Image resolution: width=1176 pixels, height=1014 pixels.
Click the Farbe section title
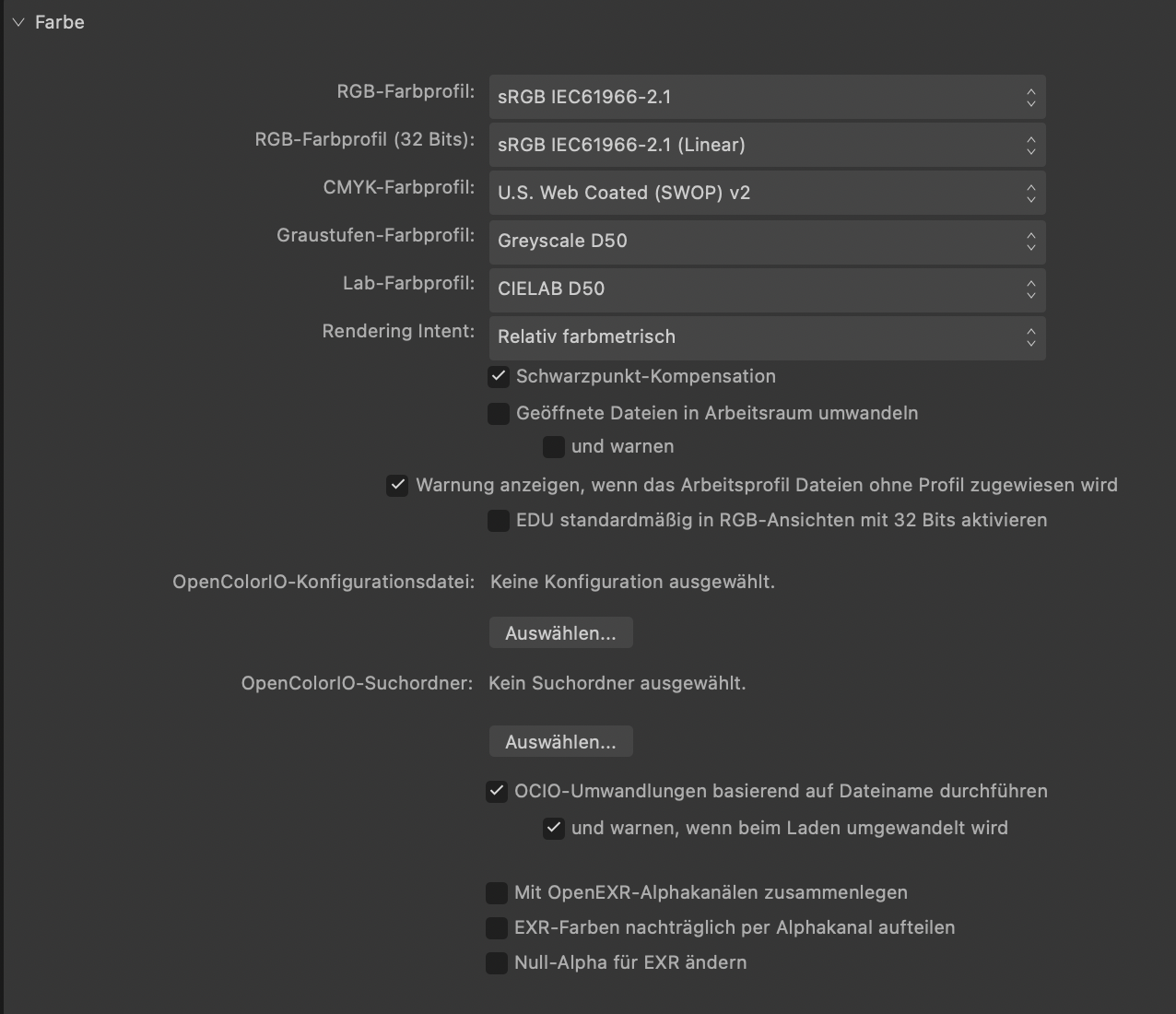coord(60,22)
